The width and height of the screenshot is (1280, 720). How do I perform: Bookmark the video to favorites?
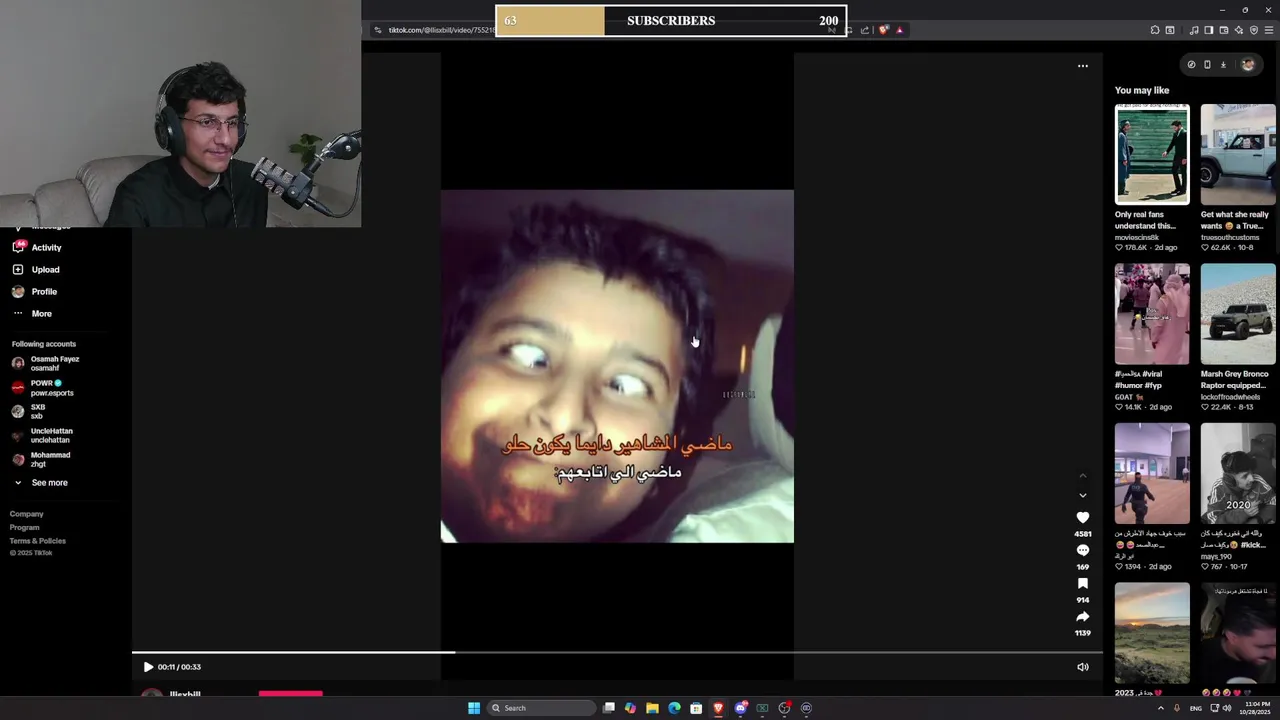(1082, 583)
